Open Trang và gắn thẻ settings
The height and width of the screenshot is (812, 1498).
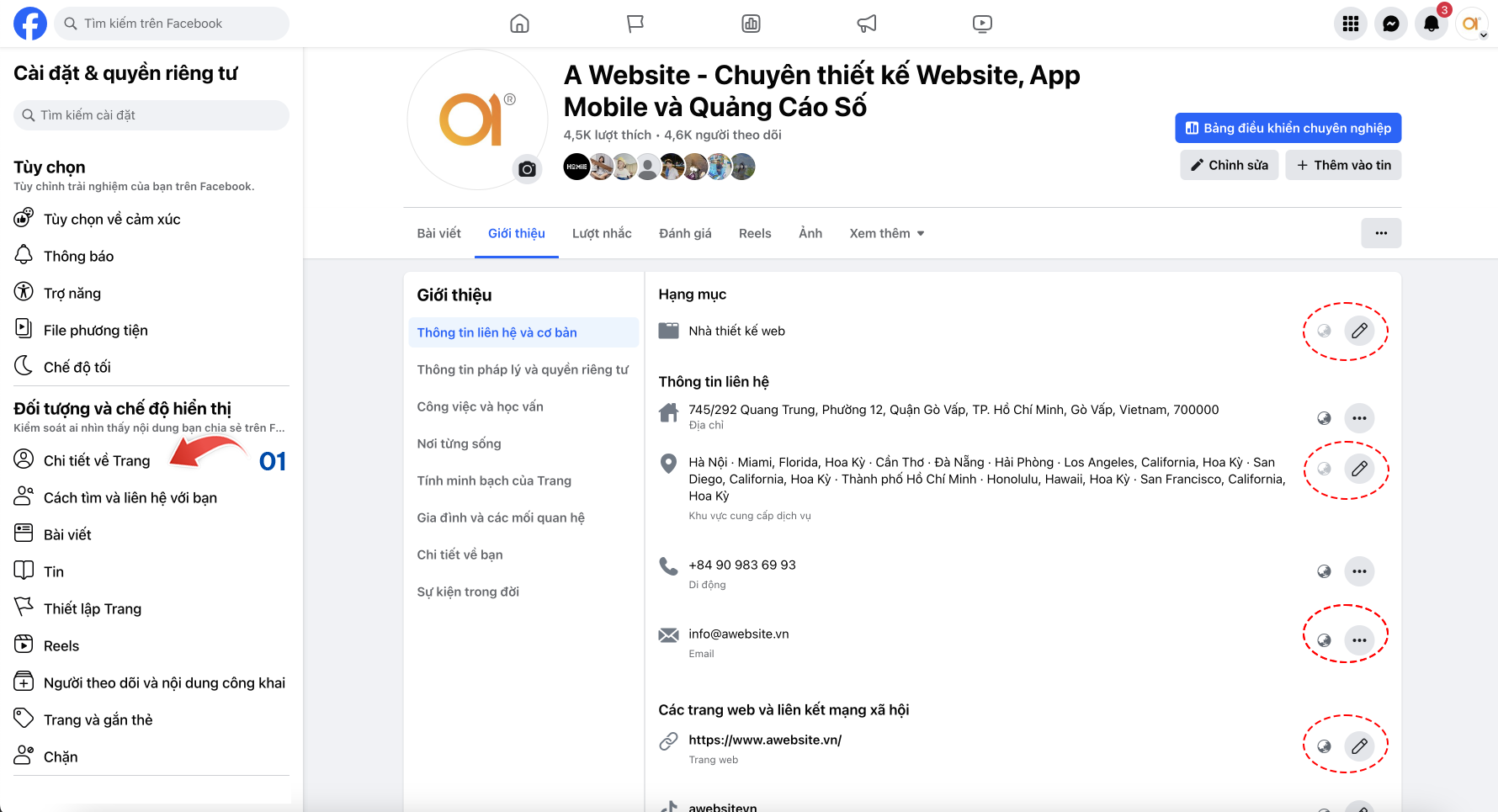click(x=151, y=719)
